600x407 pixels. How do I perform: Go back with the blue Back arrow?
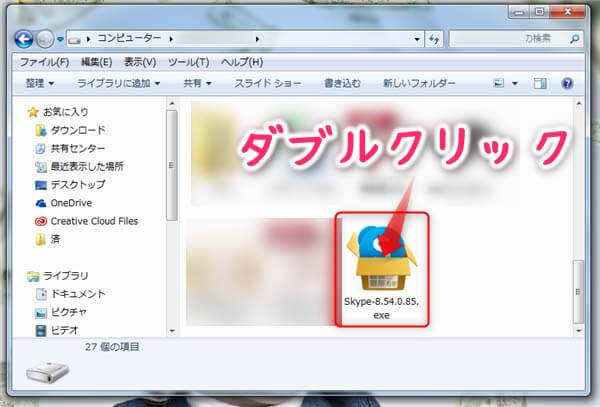(x=24, y=39)
